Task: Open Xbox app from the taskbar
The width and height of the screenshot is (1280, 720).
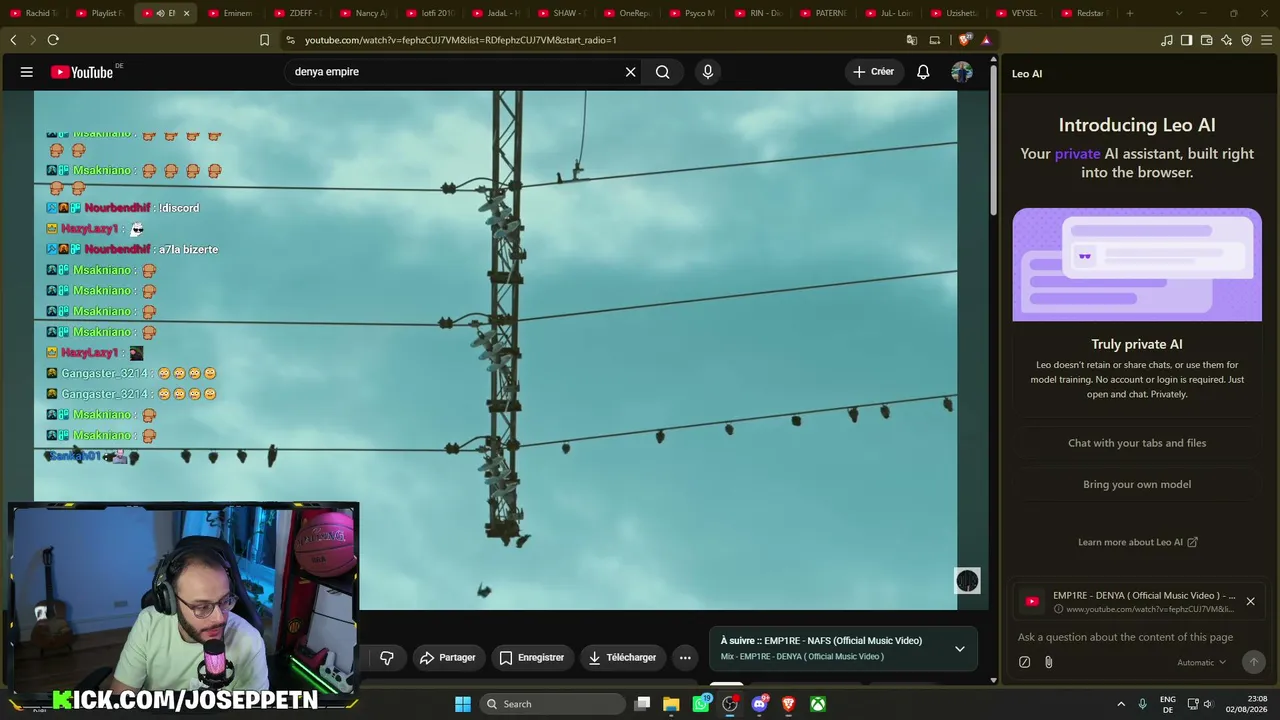Action: 818,704
